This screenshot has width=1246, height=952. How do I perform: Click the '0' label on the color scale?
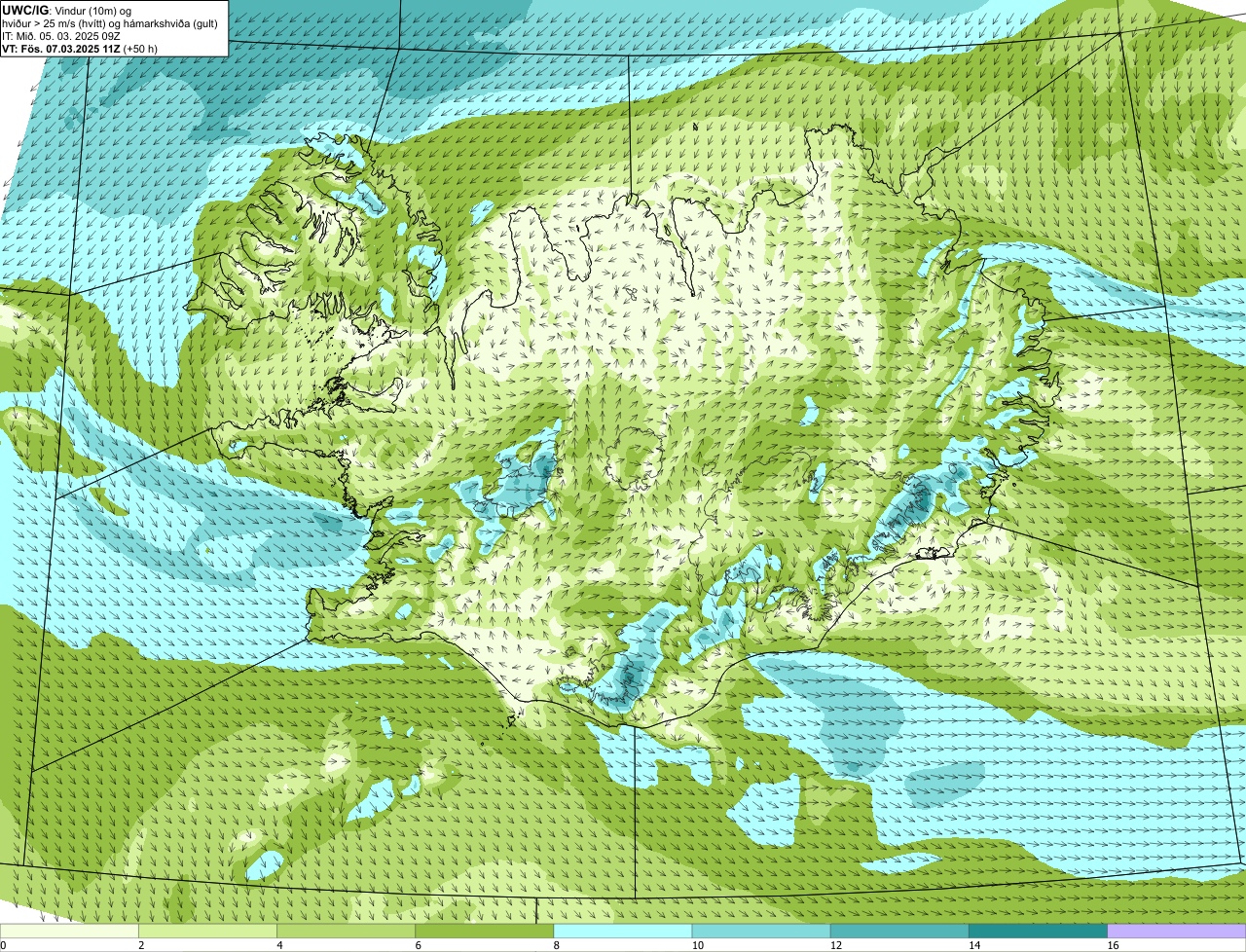point(3,945)
